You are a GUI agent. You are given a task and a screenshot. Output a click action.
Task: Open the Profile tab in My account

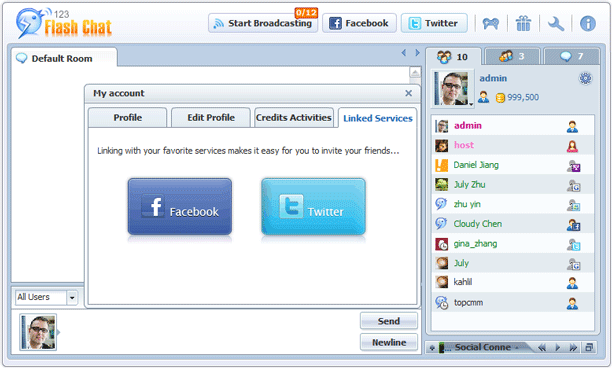128,117
